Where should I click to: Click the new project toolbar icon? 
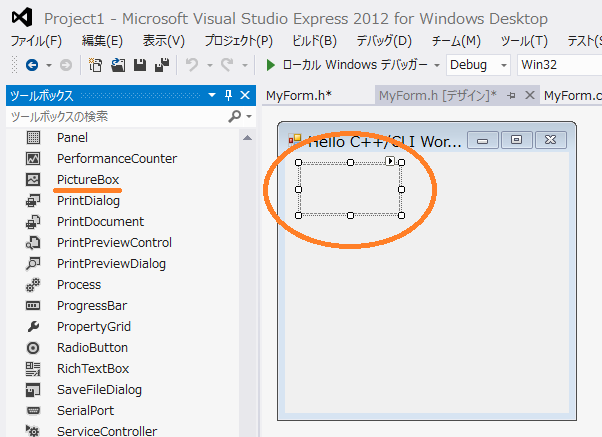(x=95, y=65)
